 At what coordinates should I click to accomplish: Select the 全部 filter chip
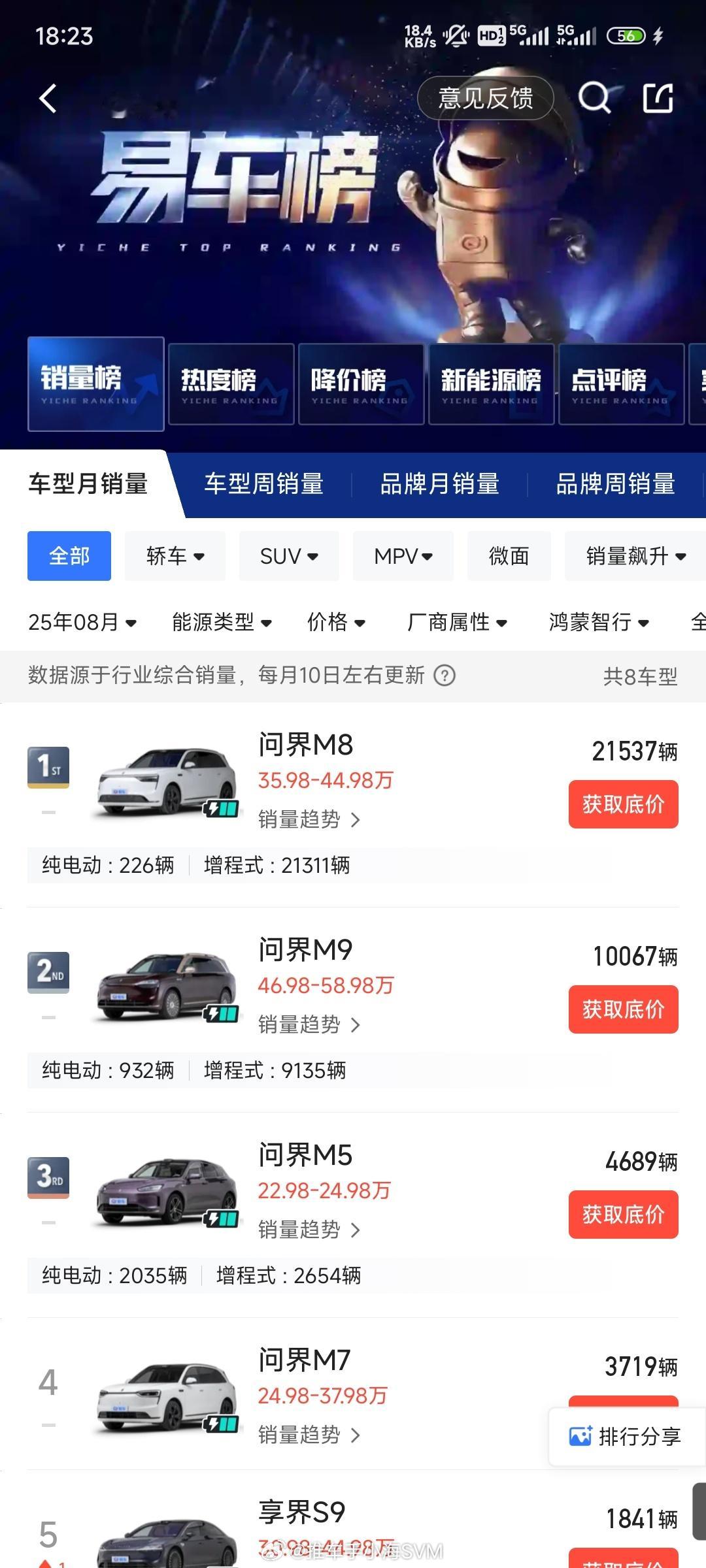click(x=69, y=556)
